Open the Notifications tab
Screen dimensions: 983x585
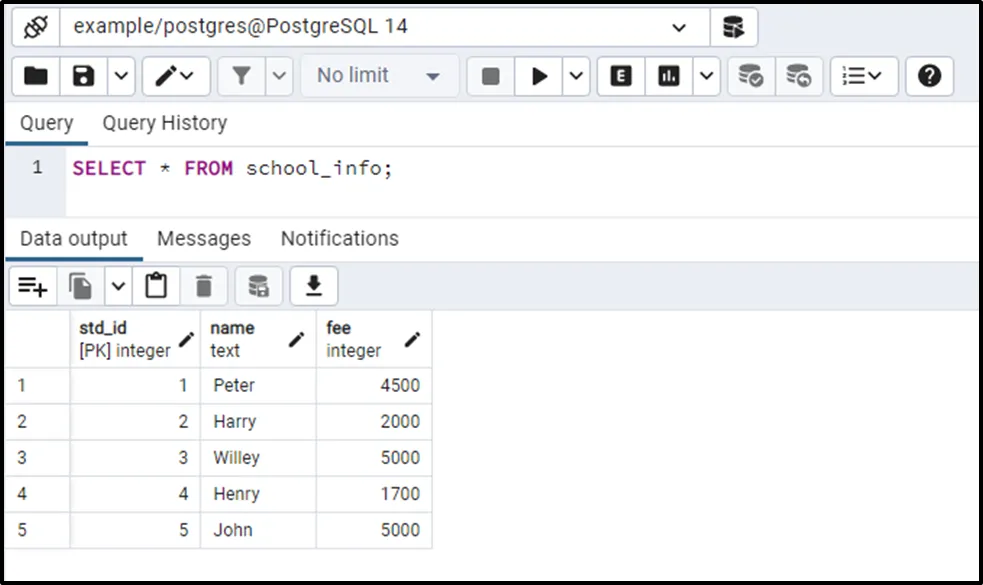(339, 239)
